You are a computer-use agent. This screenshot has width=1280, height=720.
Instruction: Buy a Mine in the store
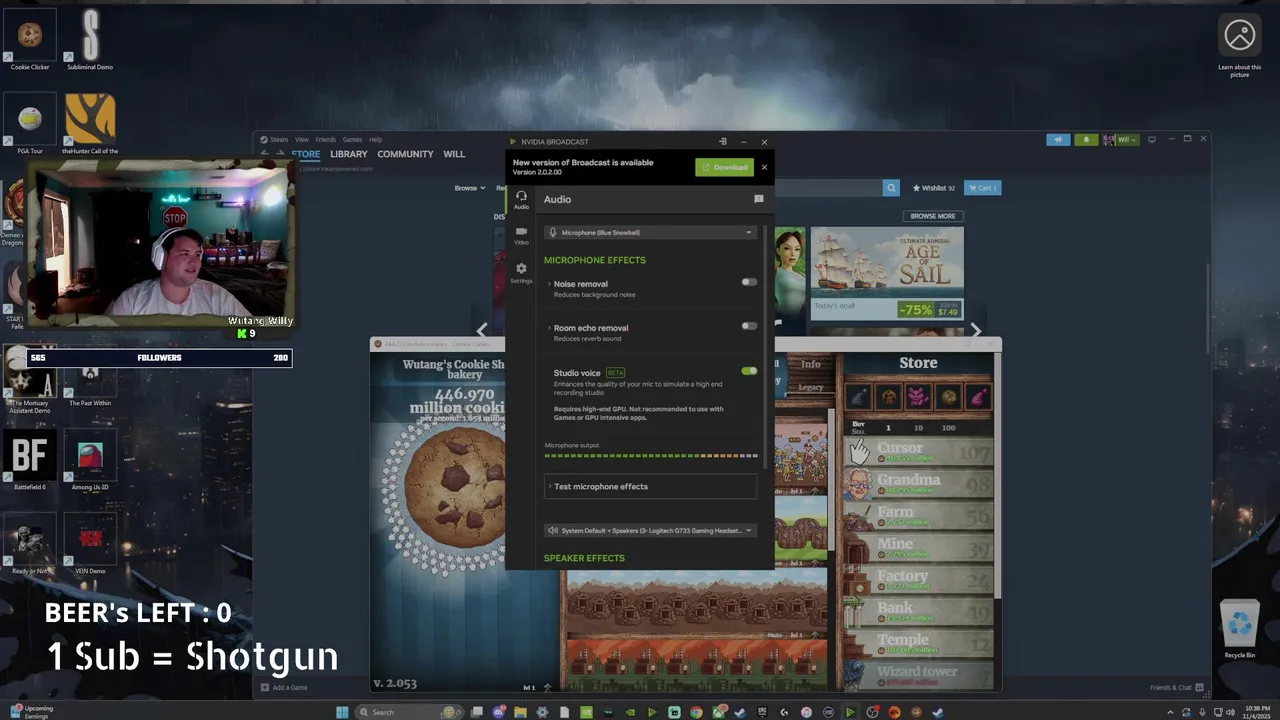919,548
